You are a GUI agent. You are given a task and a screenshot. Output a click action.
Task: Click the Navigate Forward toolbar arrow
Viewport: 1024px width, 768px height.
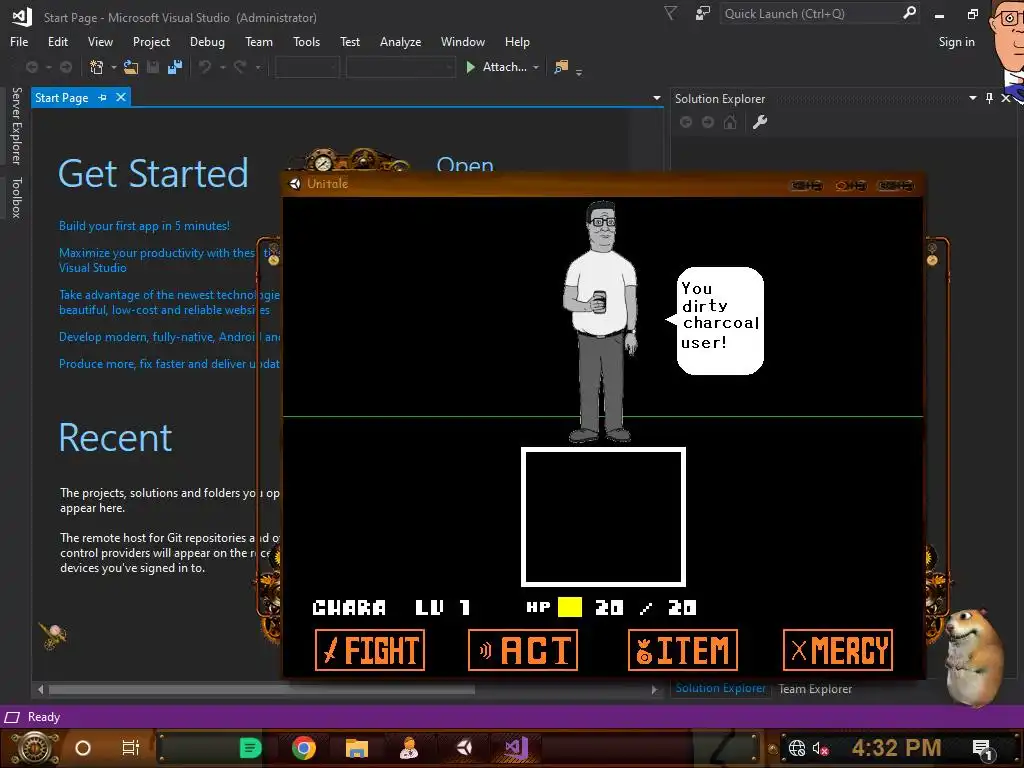tap(65, 67)
